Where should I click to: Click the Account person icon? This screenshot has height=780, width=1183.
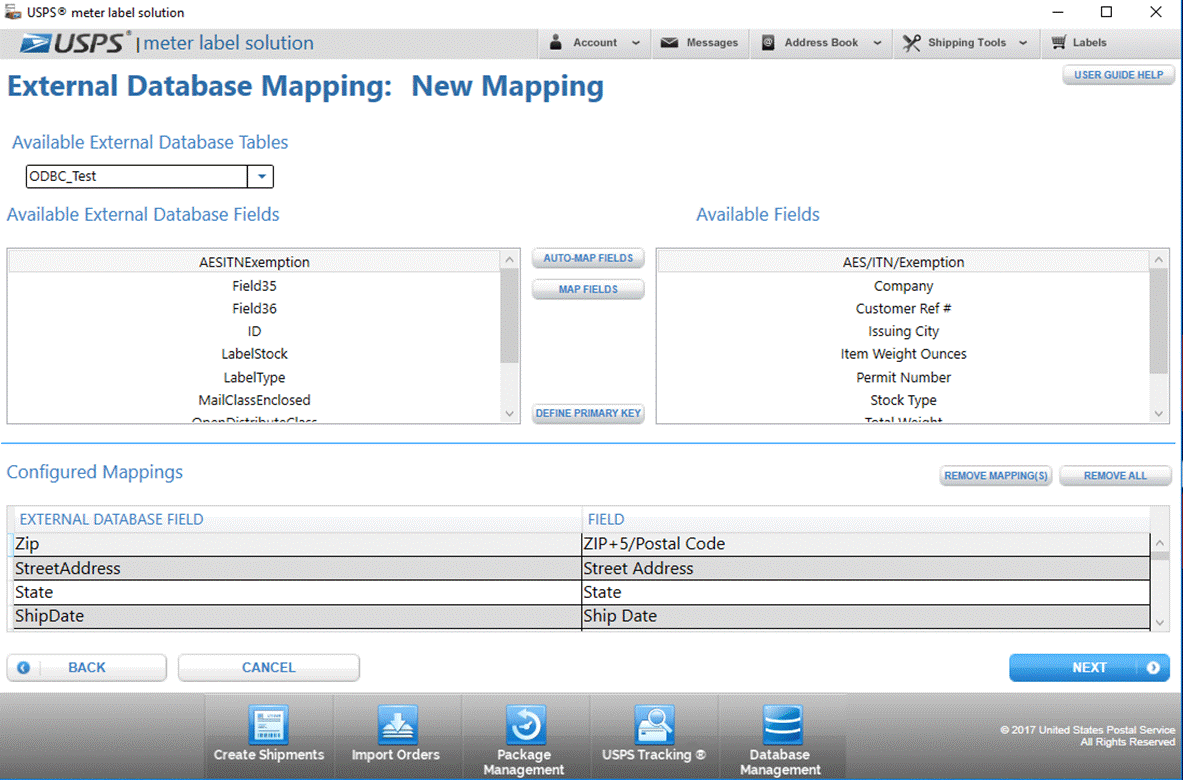coord(555,42)
